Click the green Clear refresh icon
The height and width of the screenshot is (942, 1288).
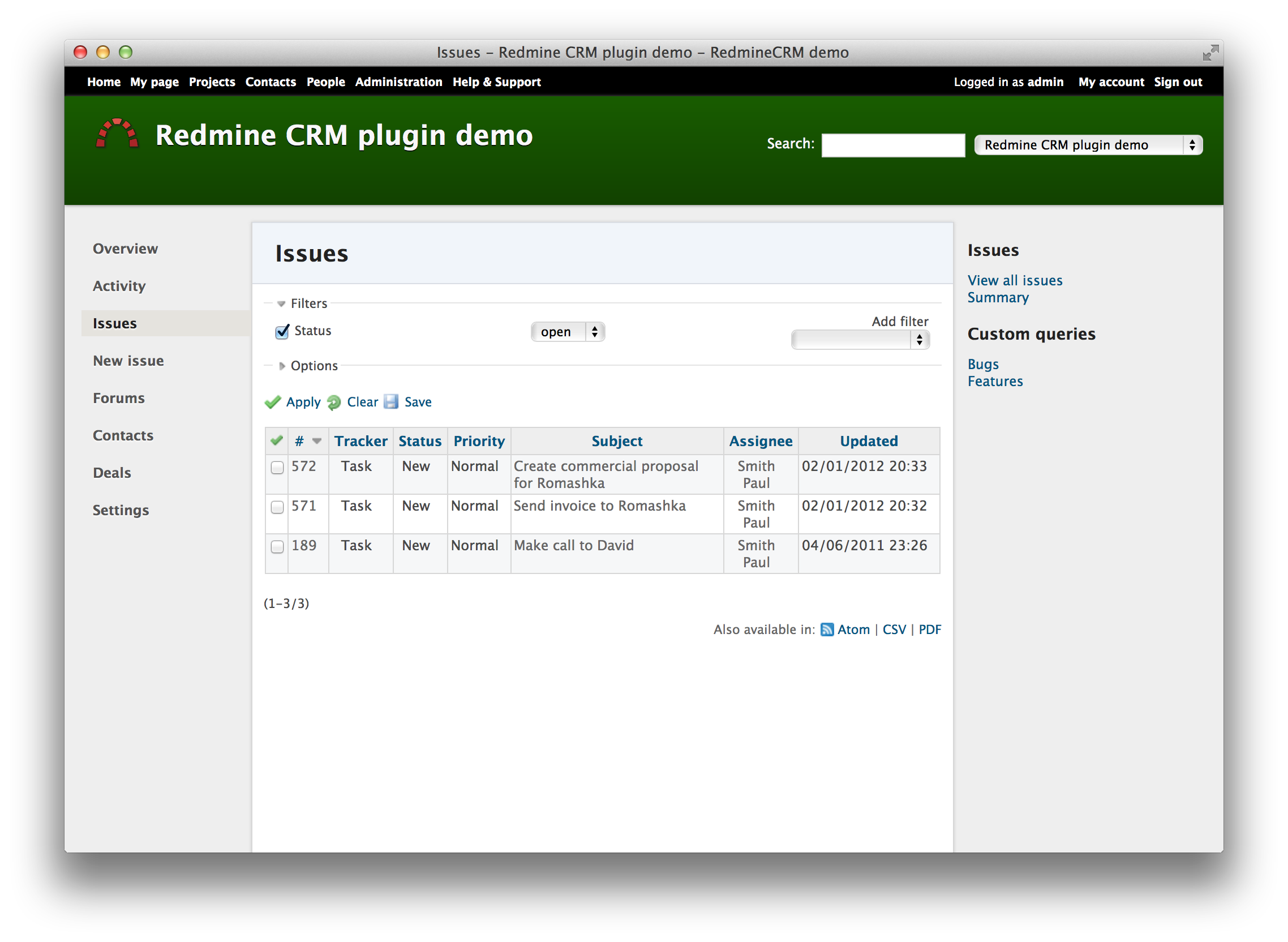pyautogui.click(x=334, y=403)
